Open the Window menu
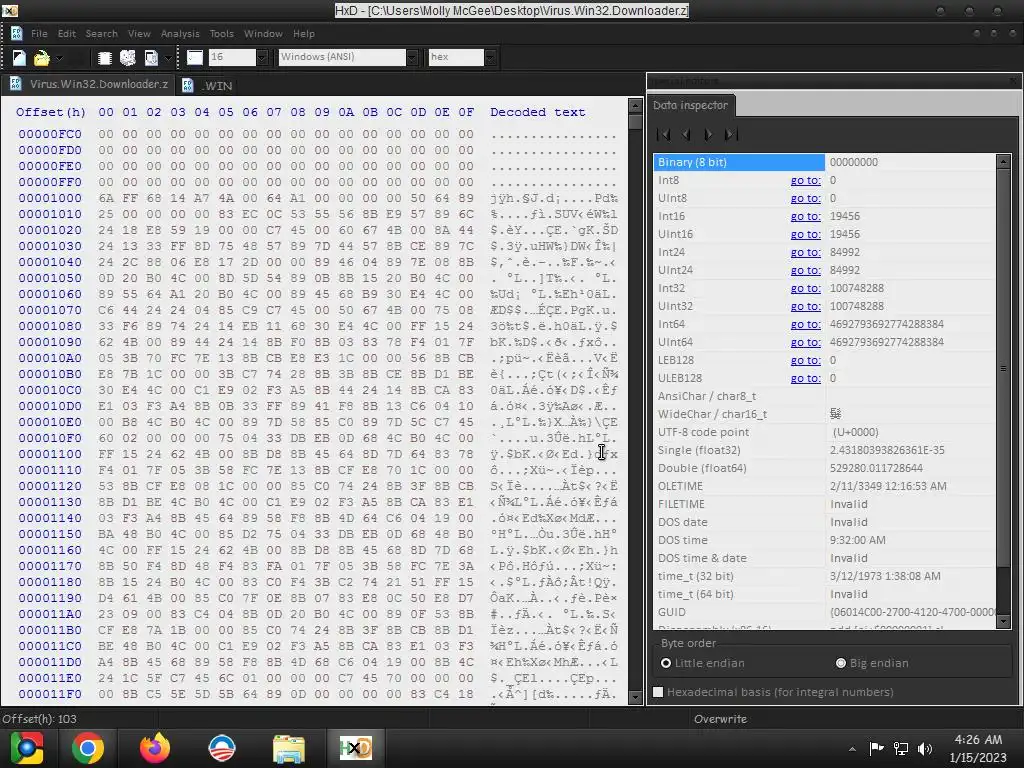1024x768 pixels. click(x=263, y=33)
